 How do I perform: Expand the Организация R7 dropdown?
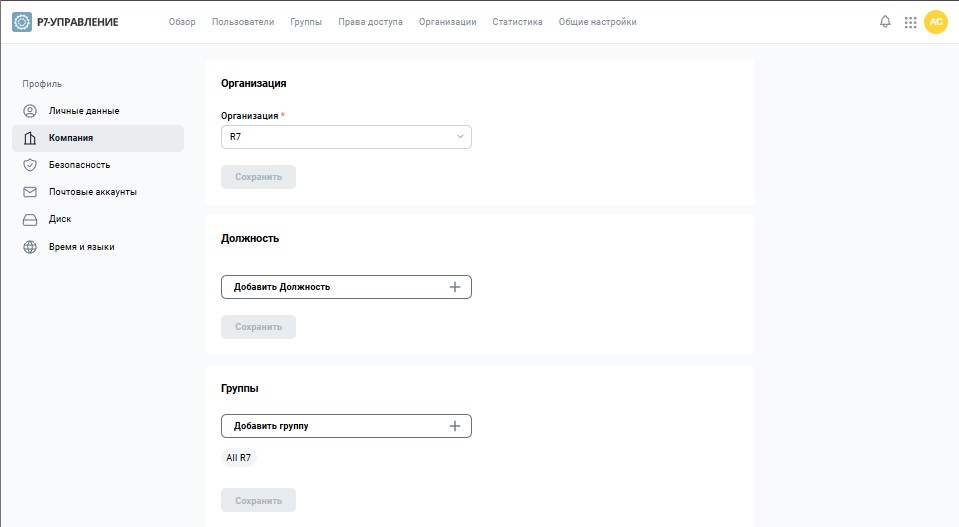tap(346, 137)
